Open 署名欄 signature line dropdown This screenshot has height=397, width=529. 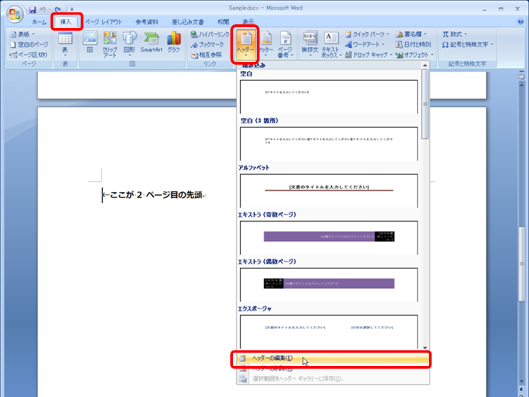pos(411,34)
